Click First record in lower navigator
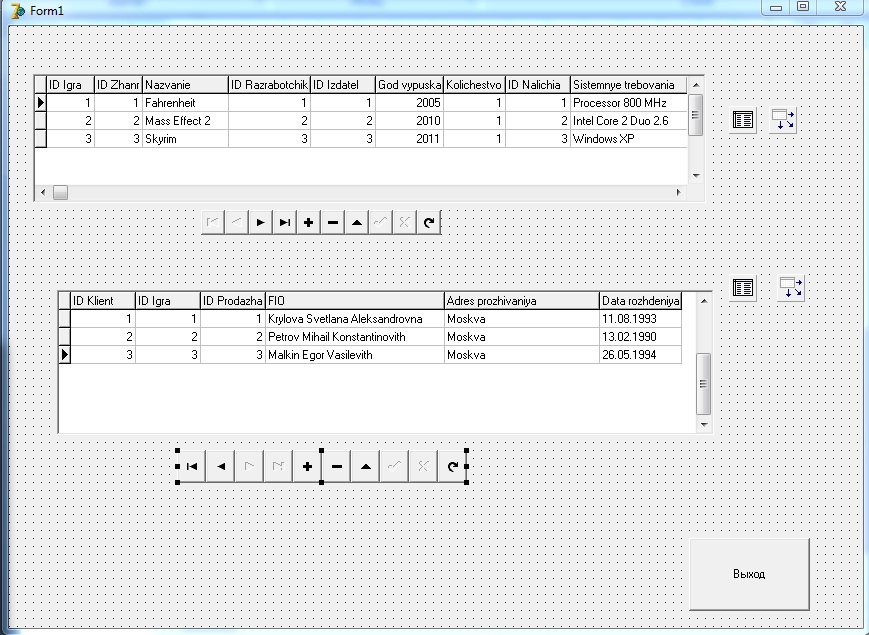 click(192, 467)
